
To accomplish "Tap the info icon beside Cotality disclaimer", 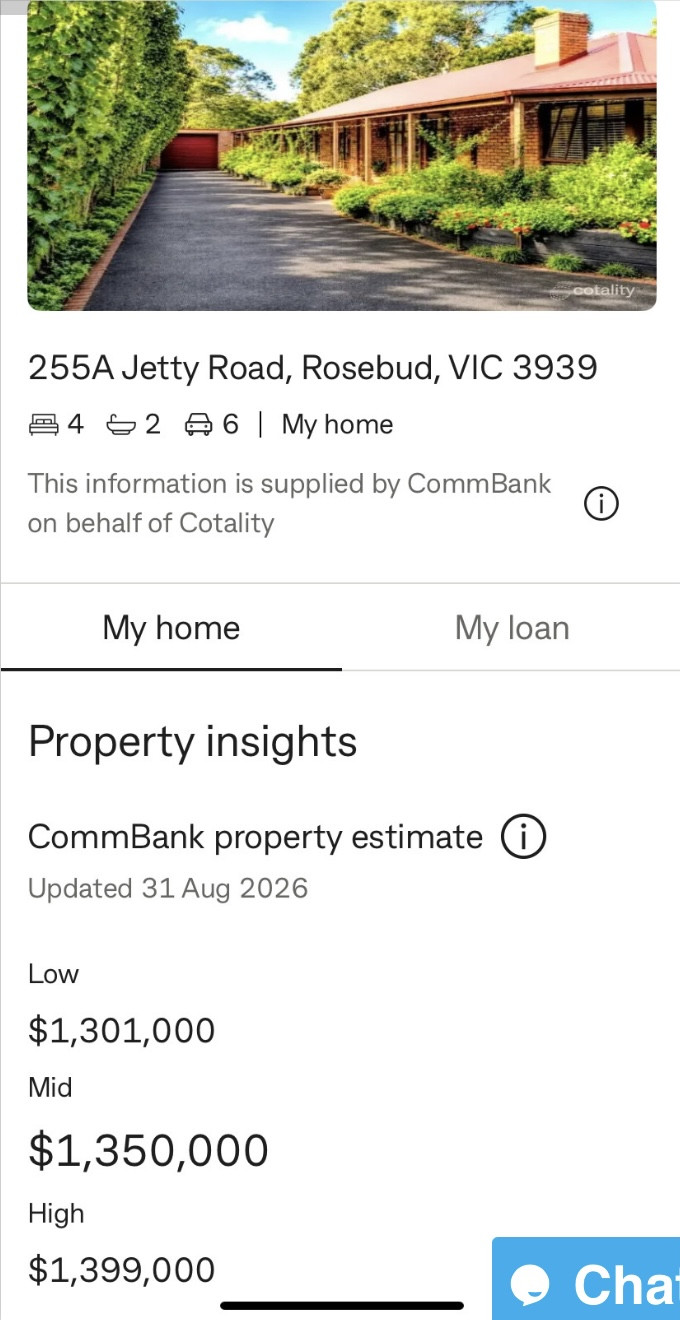I will click(x=601, y=505).
